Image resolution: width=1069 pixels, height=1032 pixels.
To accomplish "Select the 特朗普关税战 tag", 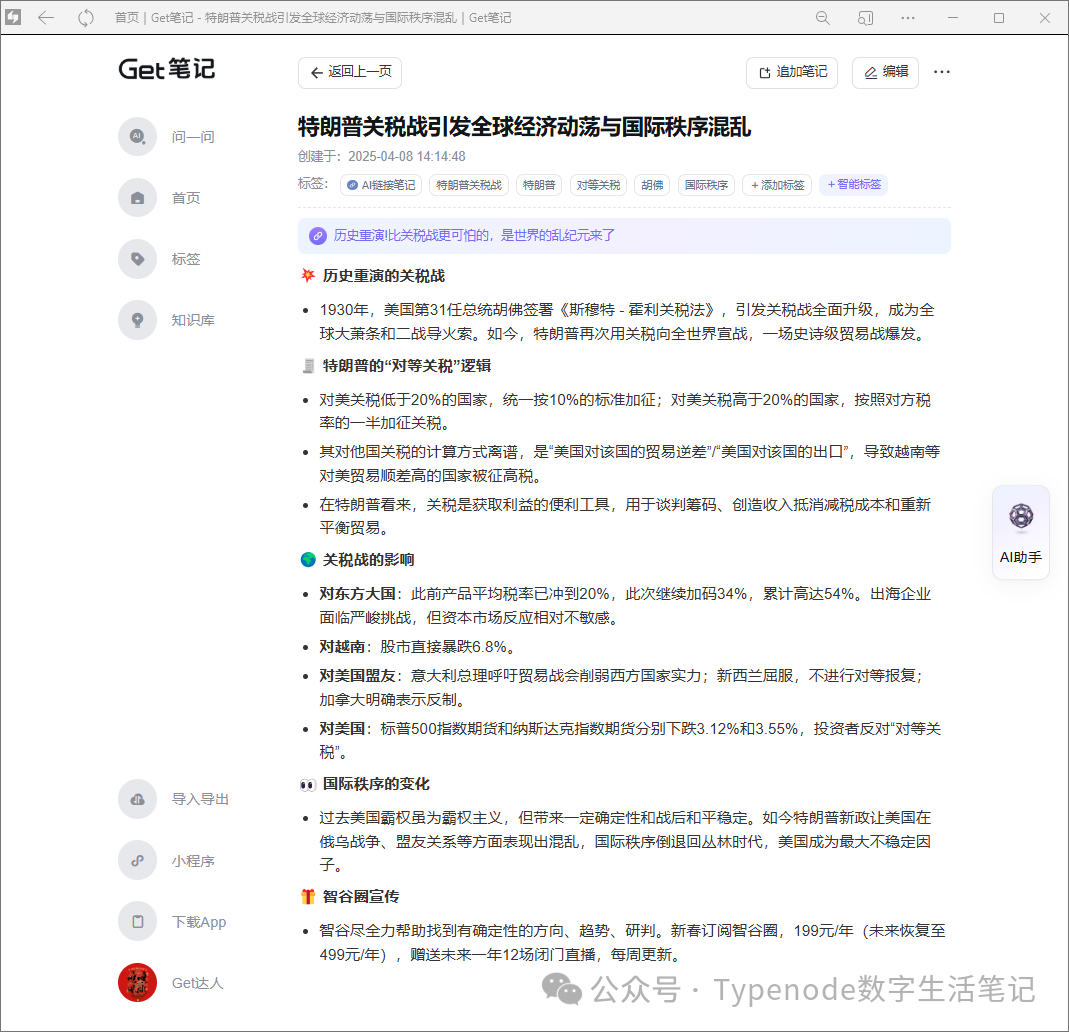I will [469, 185].
